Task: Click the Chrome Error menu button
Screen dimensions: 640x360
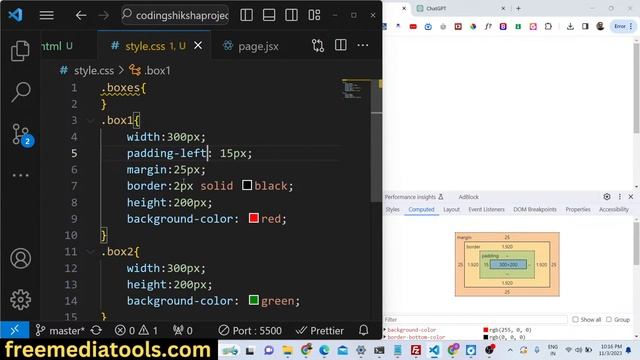Action: pos(623,26)
